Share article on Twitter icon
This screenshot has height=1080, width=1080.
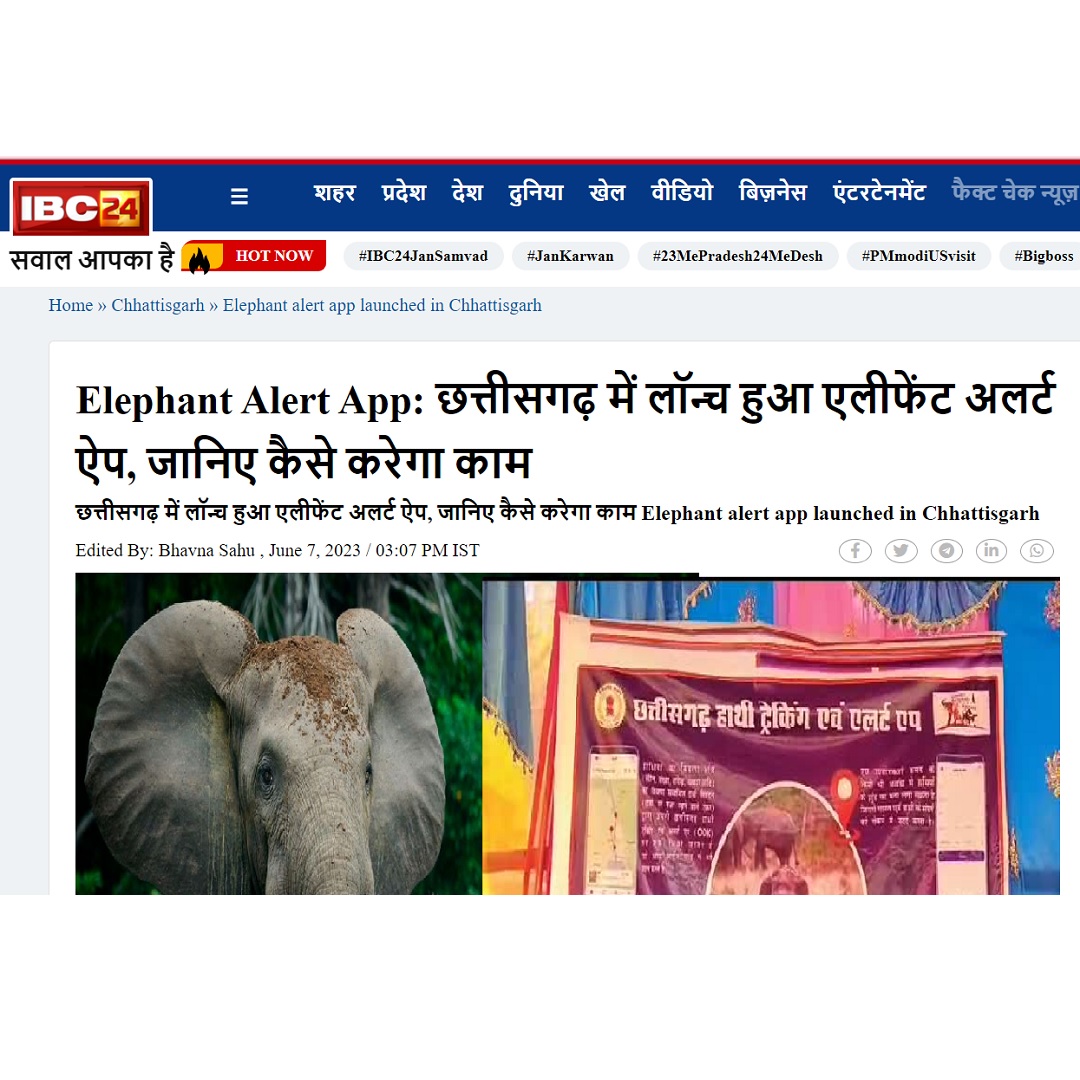coord(901,550)
